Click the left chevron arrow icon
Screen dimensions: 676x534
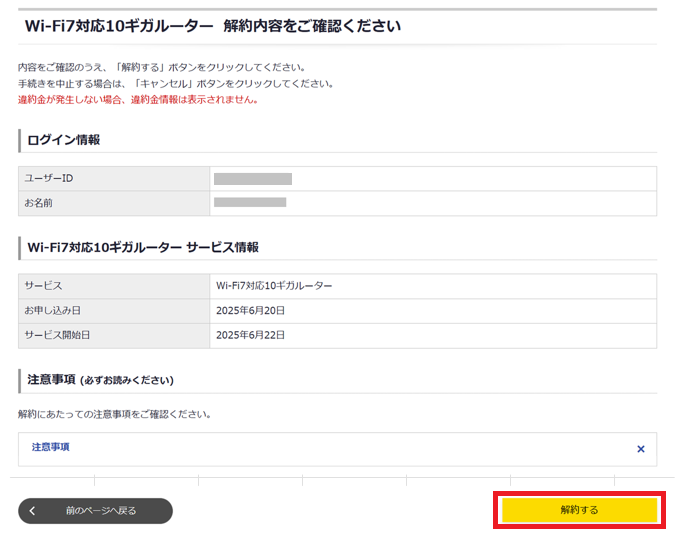tap(32, 511)
